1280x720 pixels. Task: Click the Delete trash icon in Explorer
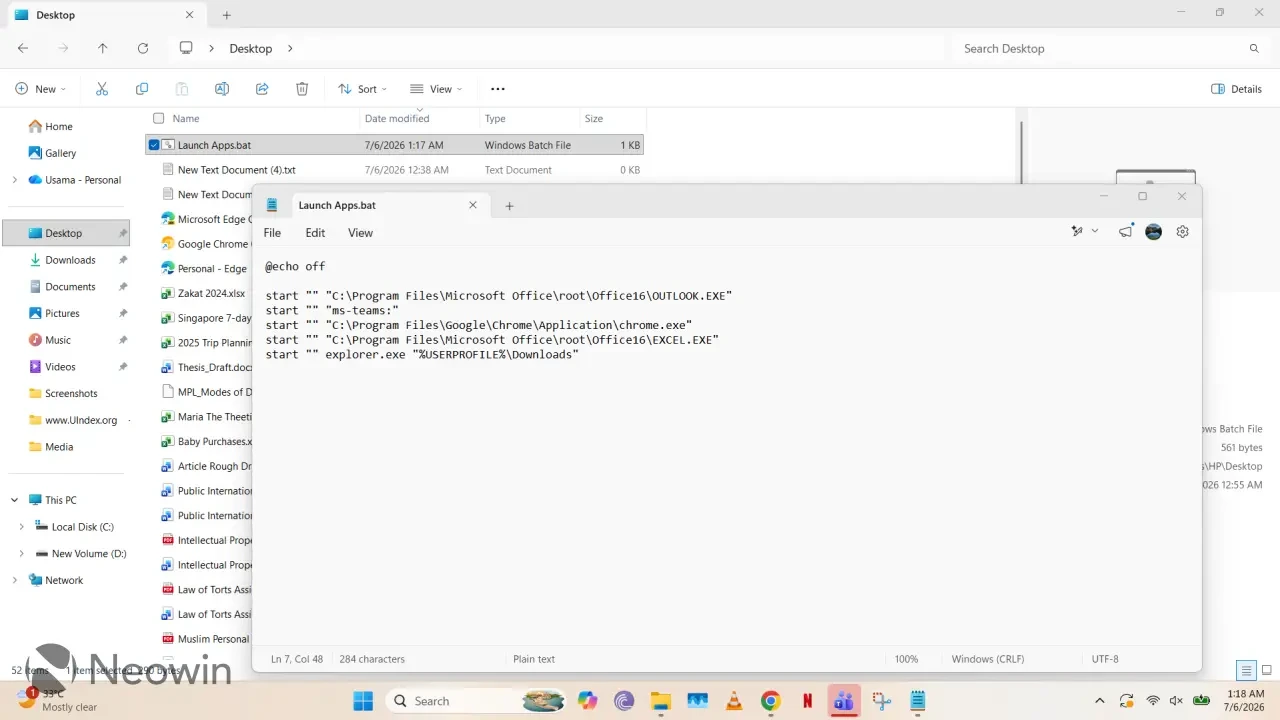pyautogui.click(x=302, y=89)
